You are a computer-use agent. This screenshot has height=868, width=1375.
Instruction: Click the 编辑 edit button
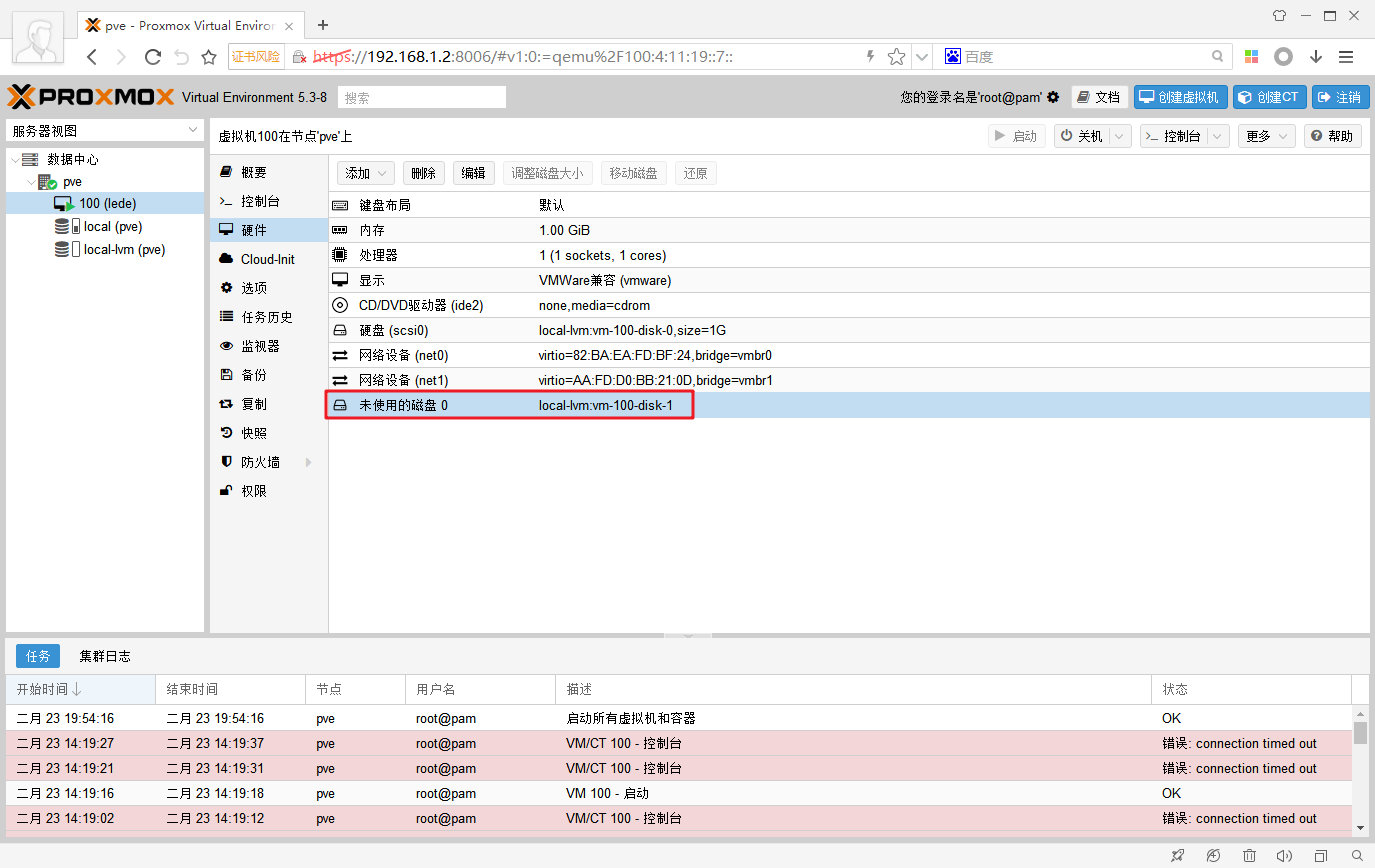474,173
